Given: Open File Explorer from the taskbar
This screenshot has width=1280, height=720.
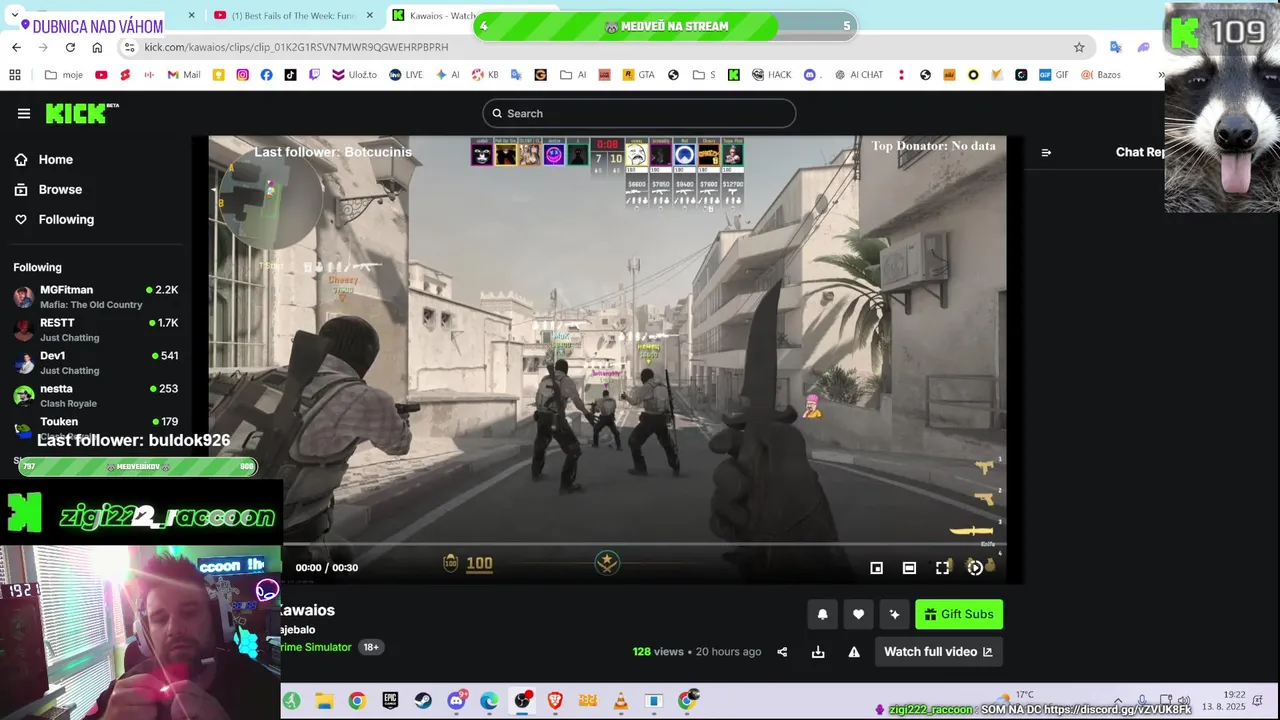Looking at the screenshot, I should pyautogui.click(x=324, y=701).
